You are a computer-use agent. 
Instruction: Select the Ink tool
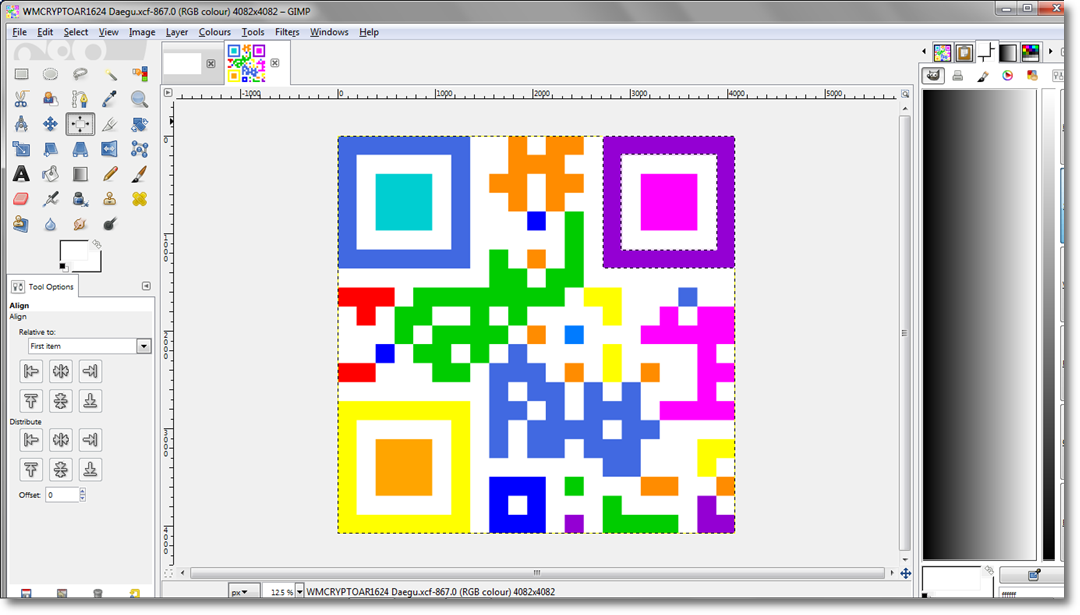[x=80, y=199]
